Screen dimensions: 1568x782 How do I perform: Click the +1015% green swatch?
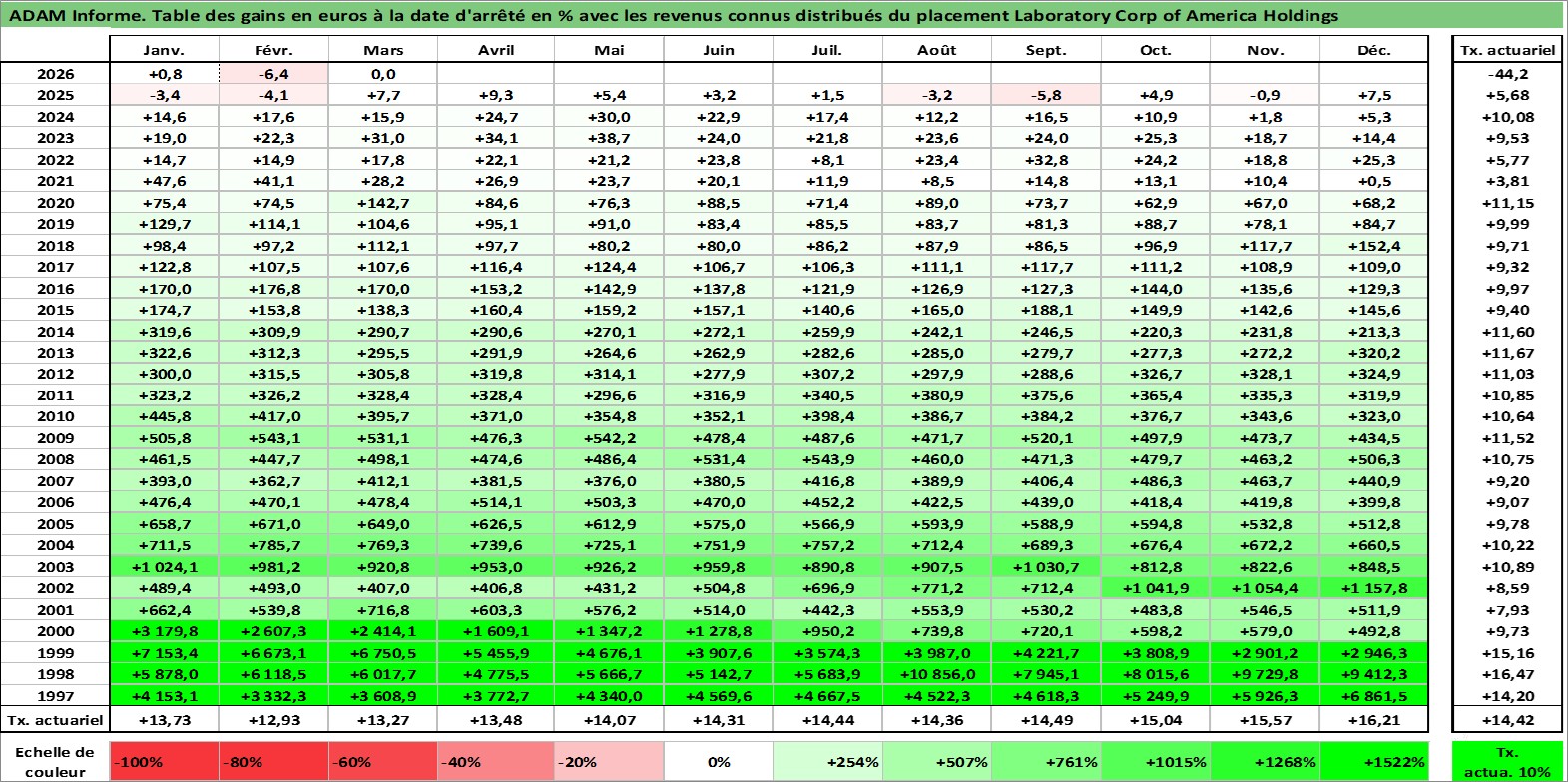coord(1156,761)
